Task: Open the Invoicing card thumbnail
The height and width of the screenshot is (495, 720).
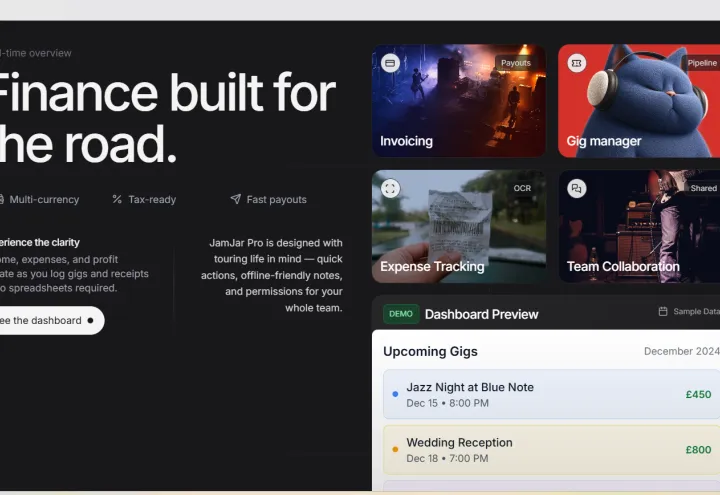Action: 459,101
